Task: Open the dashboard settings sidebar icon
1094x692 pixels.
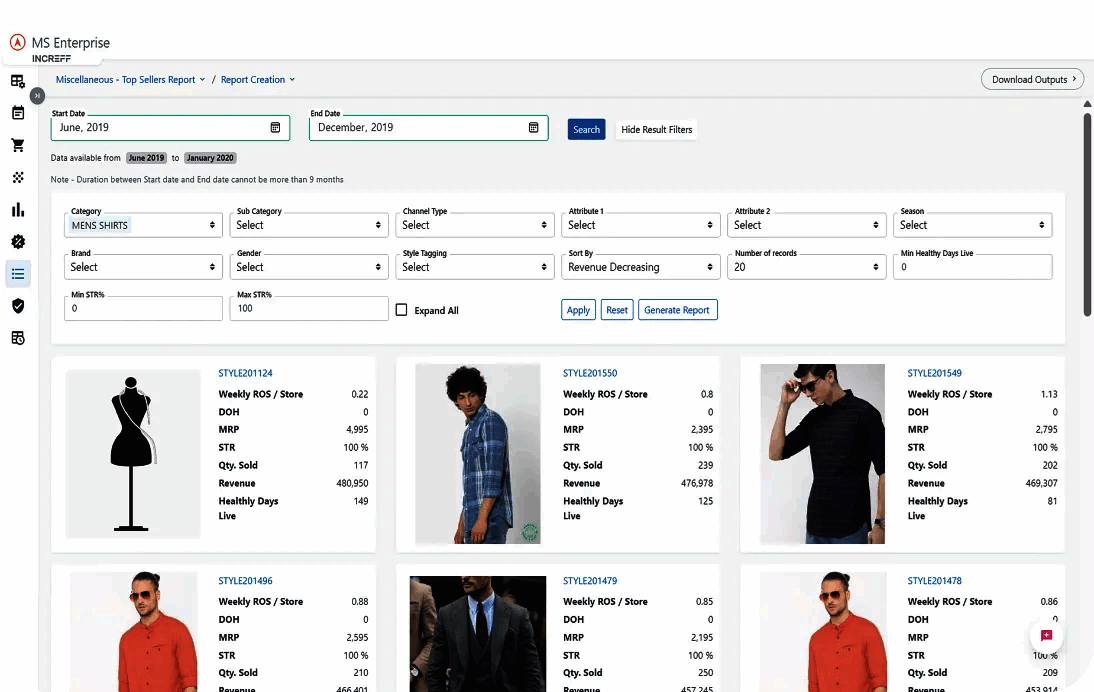Action: click(x=18, y=81)
